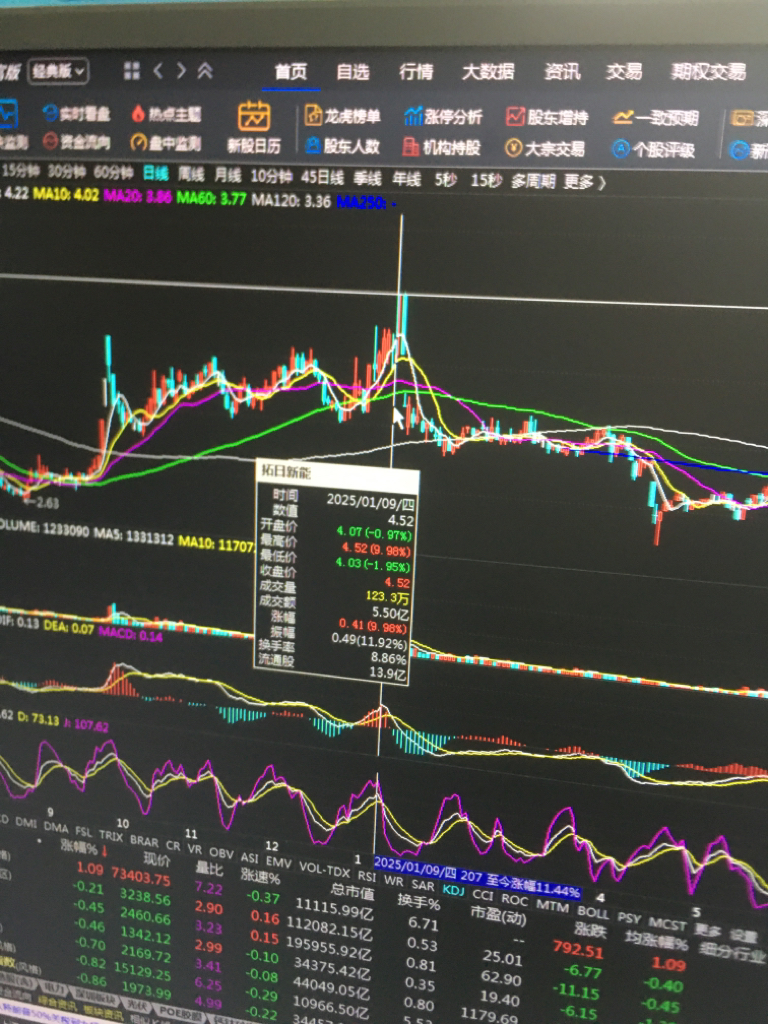Click the MA120 indicator label
The height and width of the screenshot is (1024, 768).
(x=291, y=200)
